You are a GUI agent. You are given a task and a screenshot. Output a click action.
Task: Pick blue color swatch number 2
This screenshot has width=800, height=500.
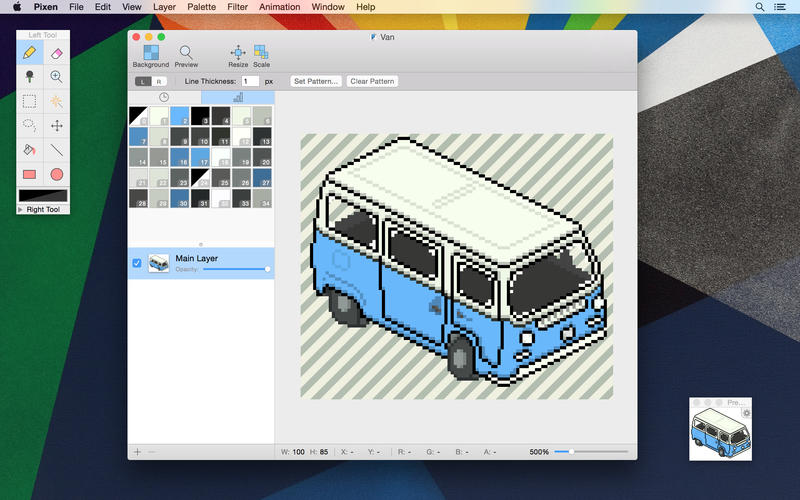180,116
